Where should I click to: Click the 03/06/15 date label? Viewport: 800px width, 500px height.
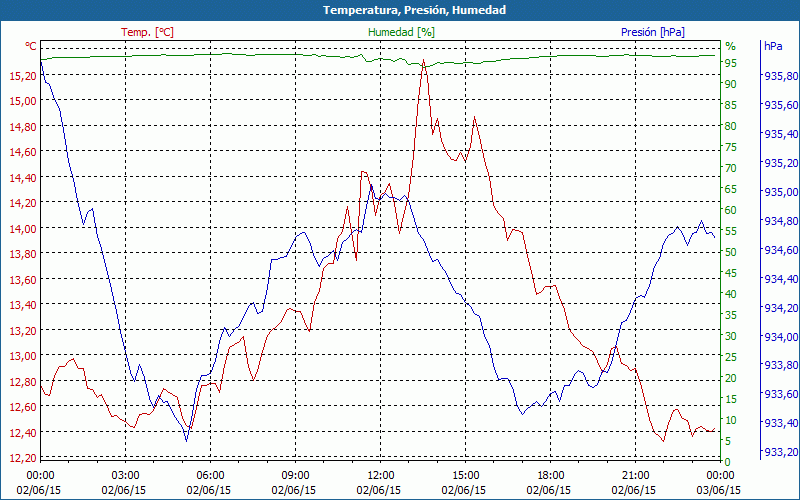pyautogui.click(x=720, y=490)
